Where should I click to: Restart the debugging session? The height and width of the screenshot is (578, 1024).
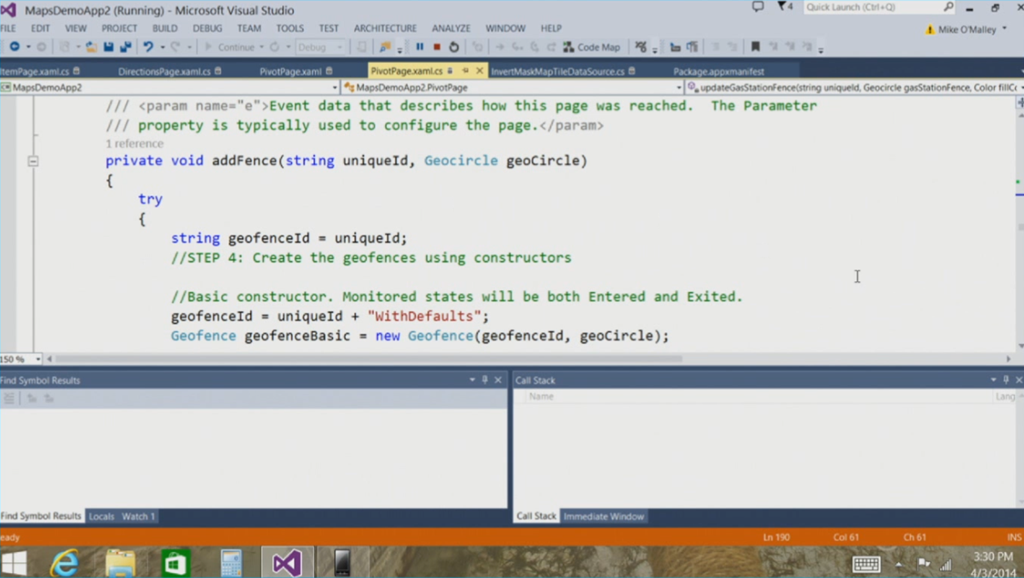coord(454,47)
